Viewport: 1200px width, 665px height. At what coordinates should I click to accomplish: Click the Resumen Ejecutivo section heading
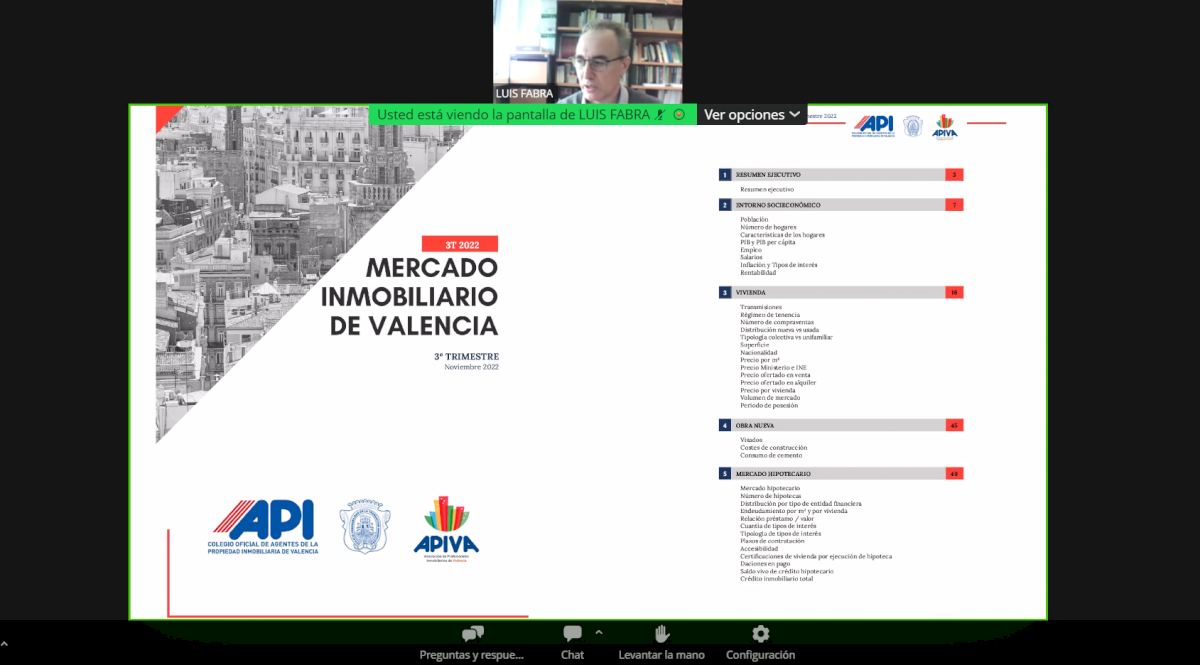click(768, 175)
